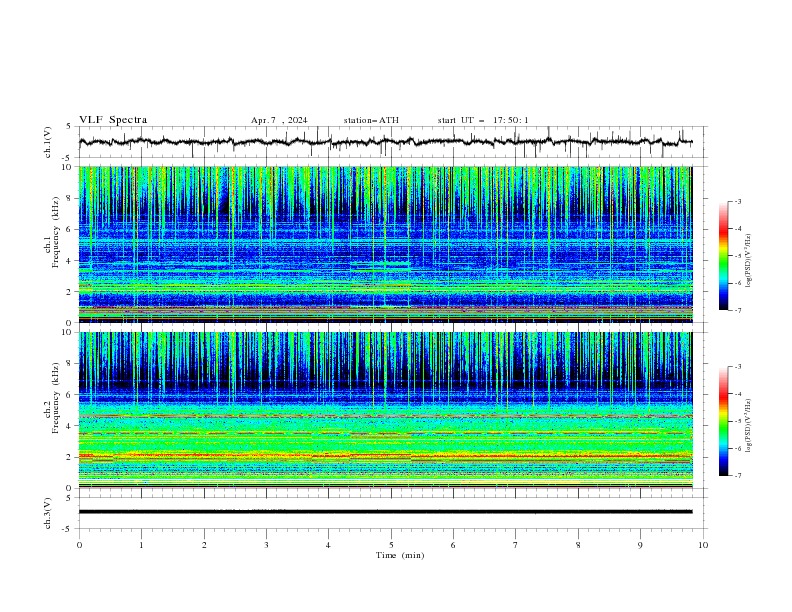Click the "-3" tick on ch.2 colorbar
Image resolution: width=792 pixels, height=612 pixels.
point(738,367)
